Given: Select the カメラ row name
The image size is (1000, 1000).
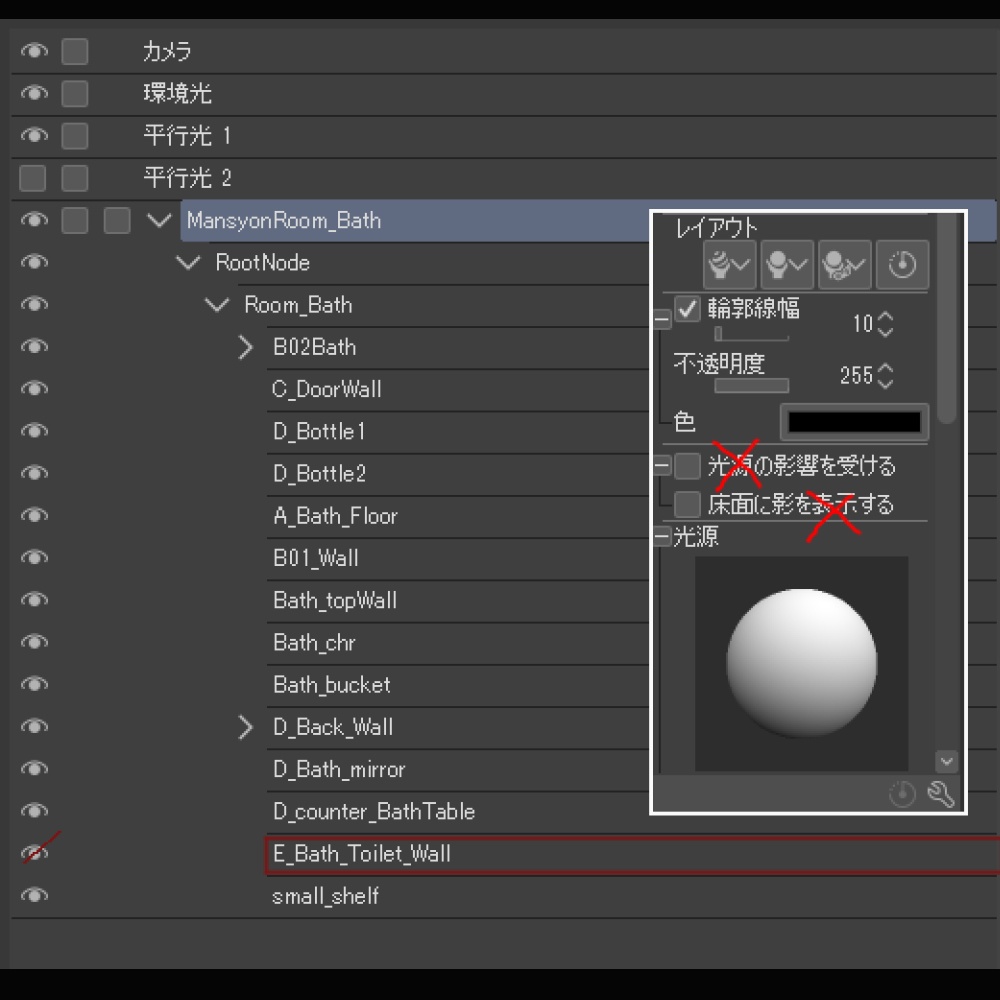Looking at the screenshot, I should click(x=167, y=51).
